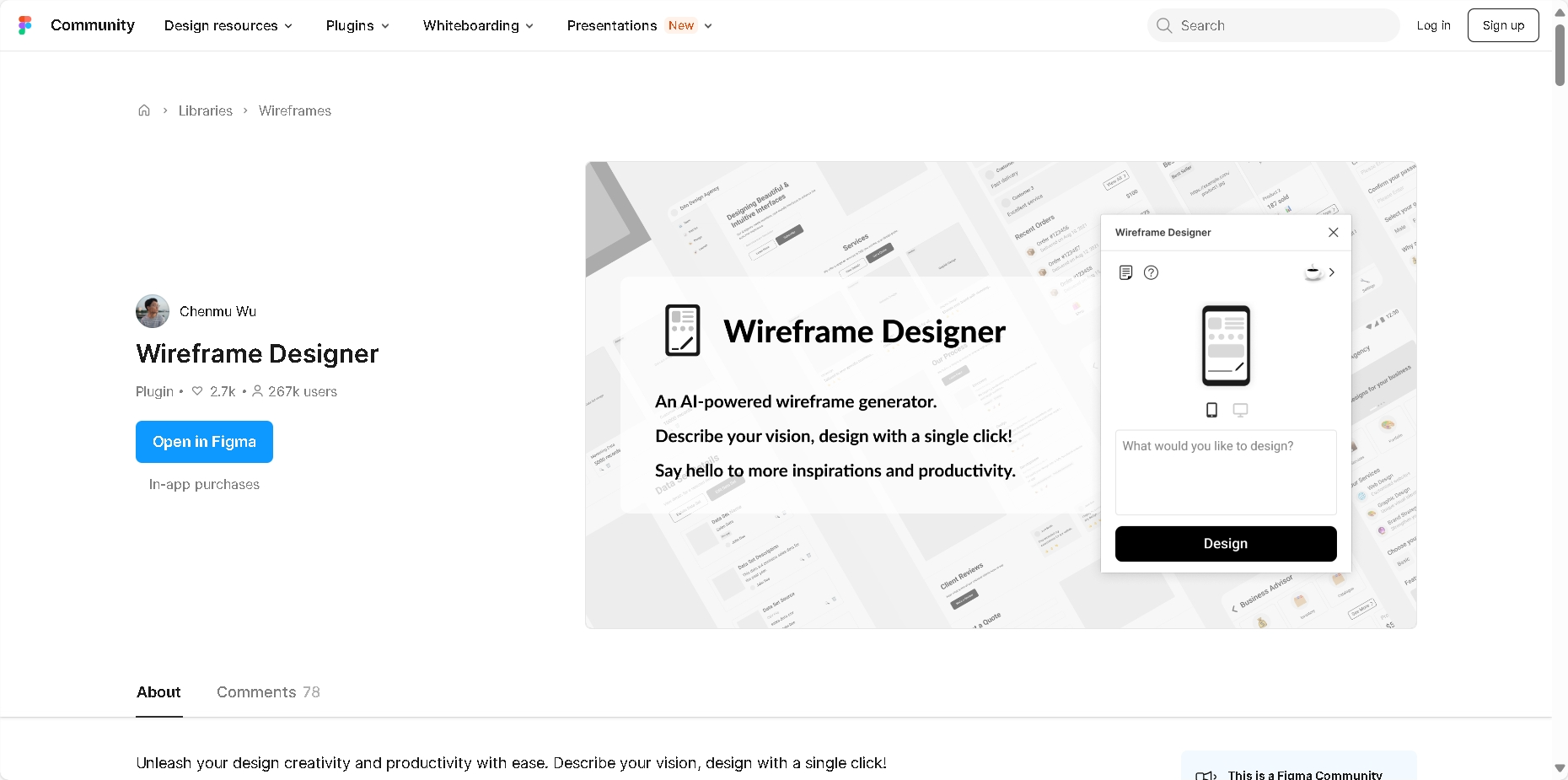Image resolution: width=1568 pixels, height=780 pixels.
Task: Switch to the About tab
Action: coord(158,692)
